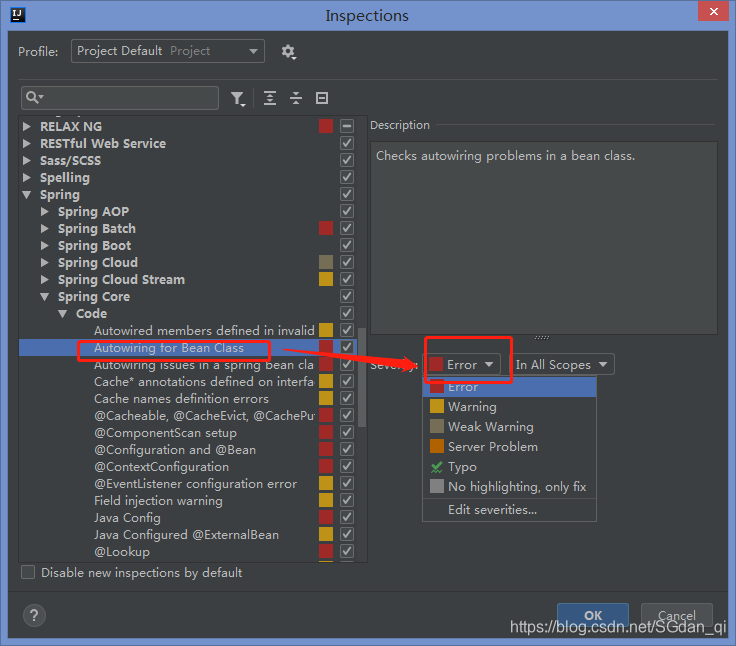Uncheck the Autowiring for Bean Class checkbox
Screen dimensions: 736x646
347,347
